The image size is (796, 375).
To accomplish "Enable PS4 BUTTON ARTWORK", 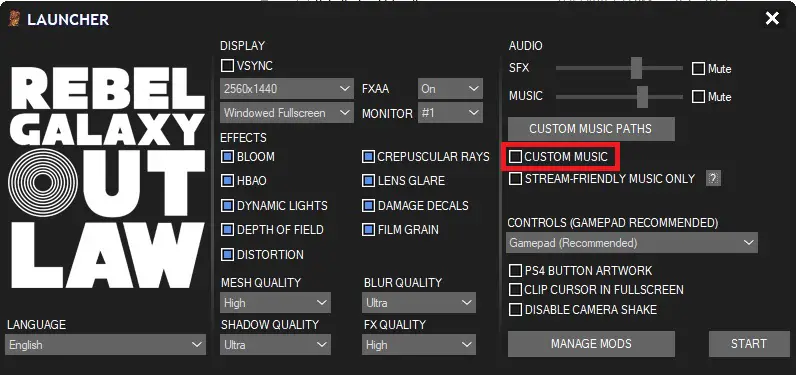I will point(515,270).
